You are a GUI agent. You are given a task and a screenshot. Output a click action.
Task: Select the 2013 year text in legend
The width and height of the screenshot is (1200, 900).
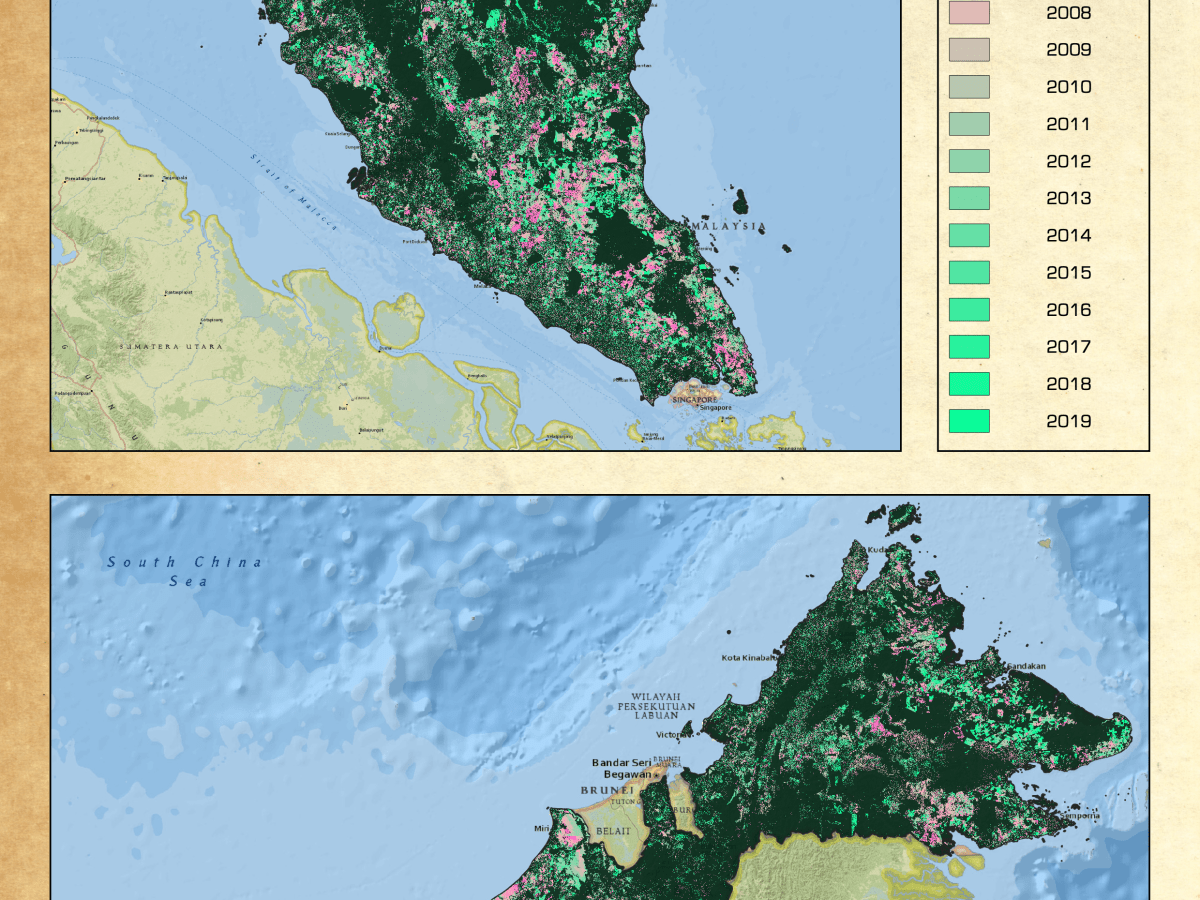click(1068, 198)
